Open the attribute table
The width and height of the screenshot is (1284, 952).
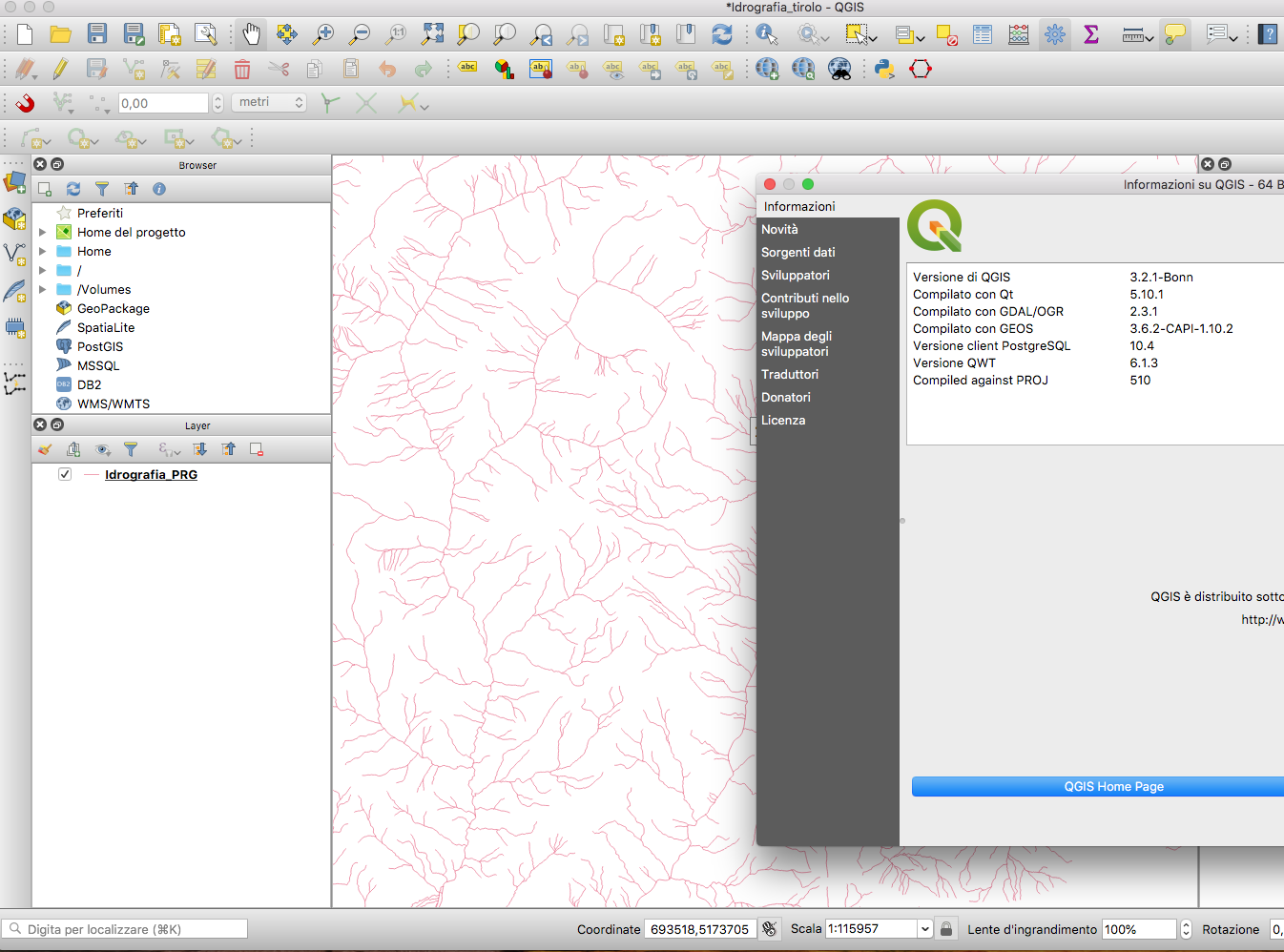983,34
